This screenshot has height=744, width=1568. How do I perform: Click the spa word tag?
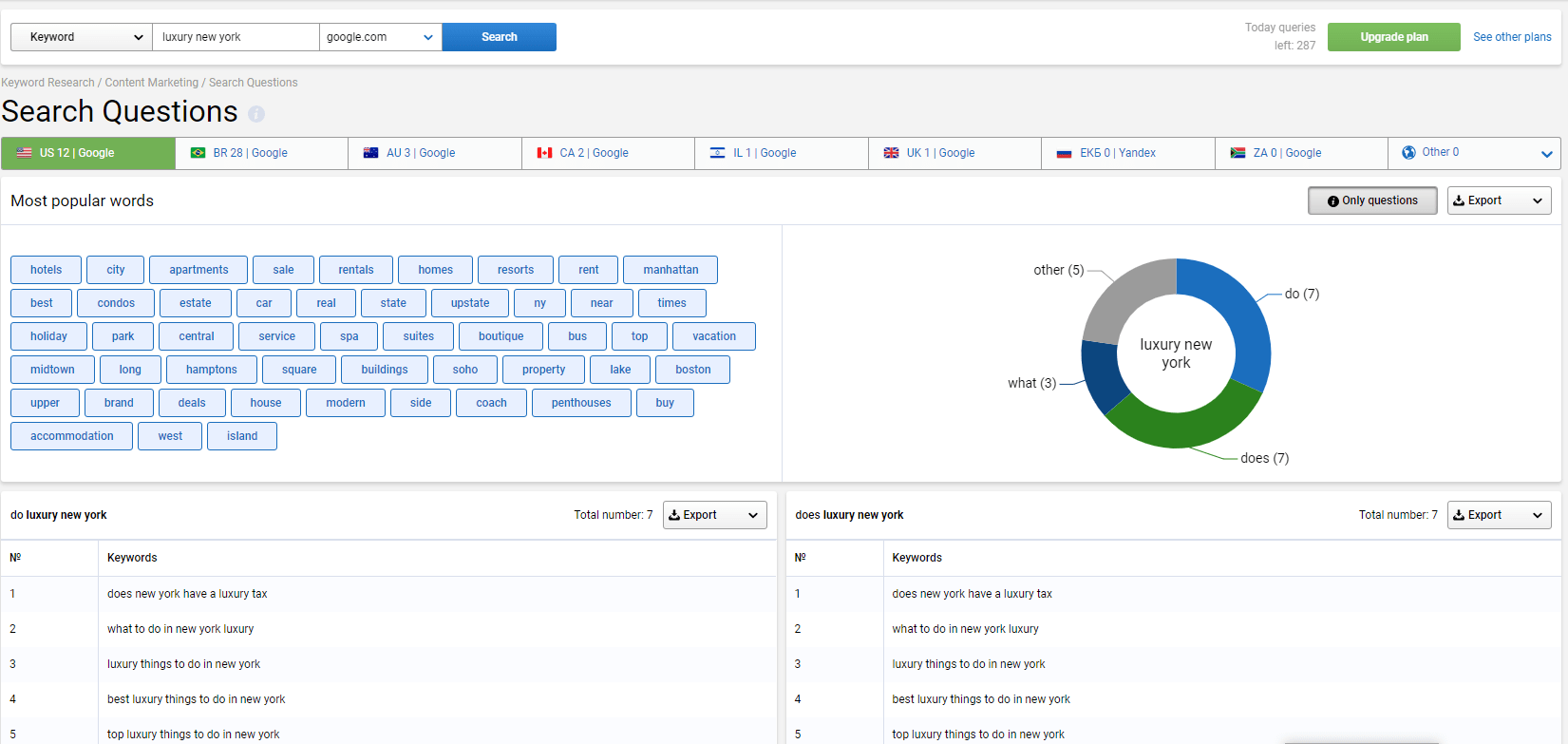(x=349, y=336)
